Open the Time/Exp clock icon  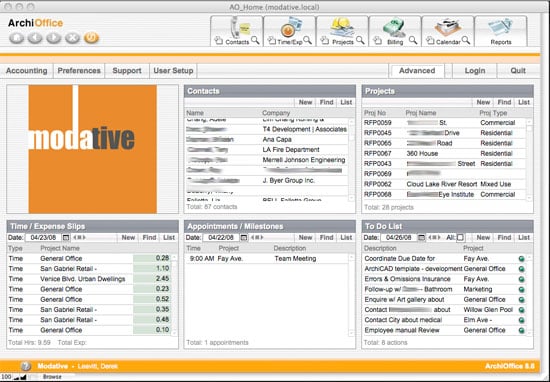291,27
